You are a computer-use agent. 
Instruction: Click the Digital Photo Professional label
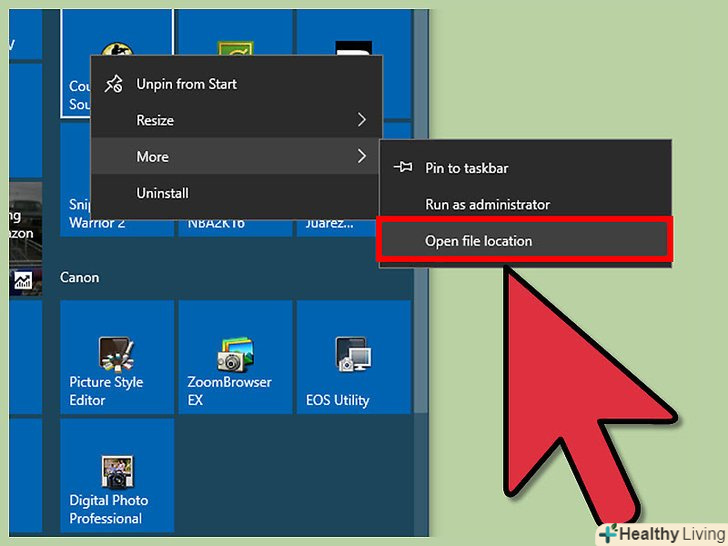(109, 509)
